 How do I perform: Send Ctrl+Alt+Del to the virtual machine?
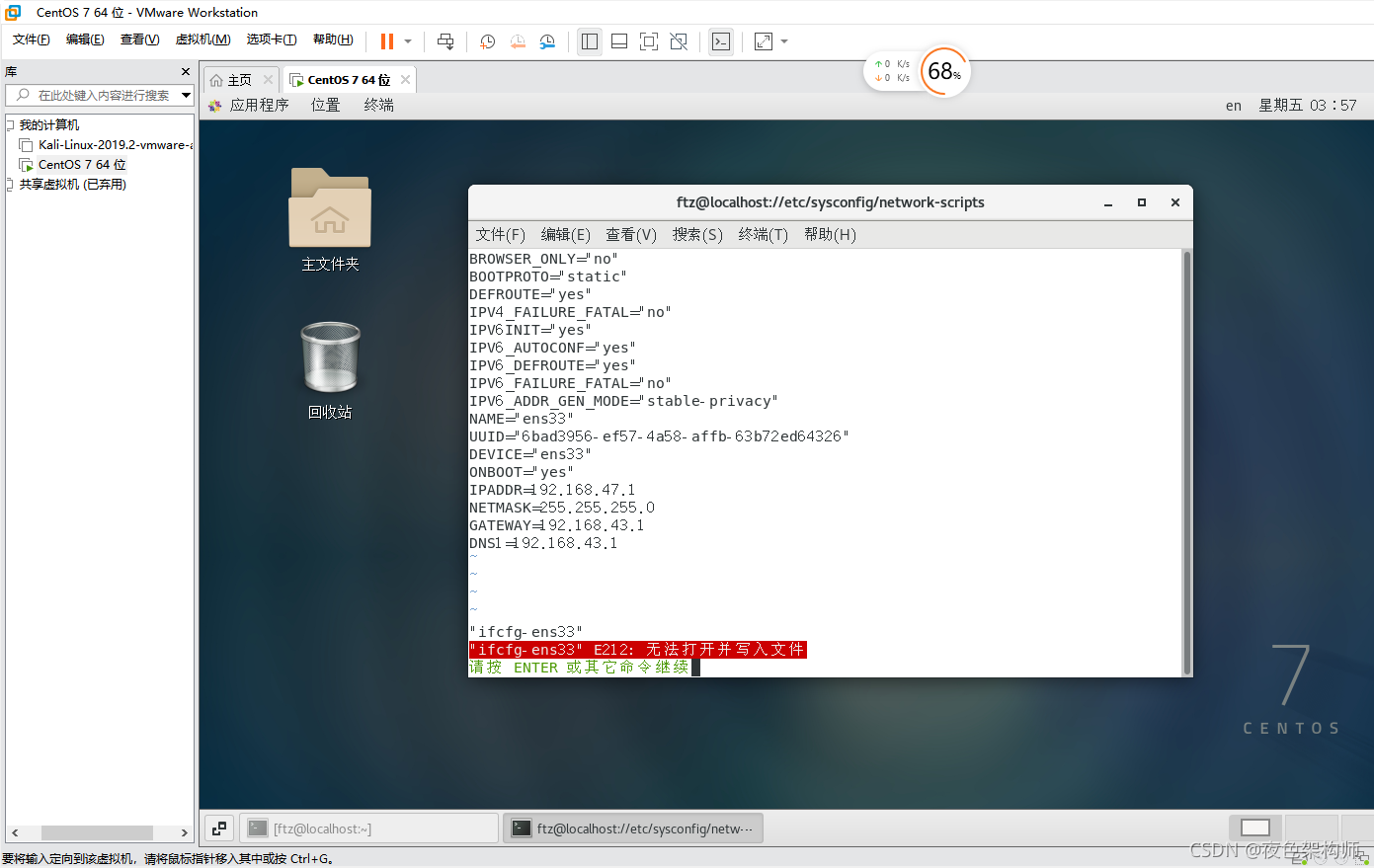click(x=445, y=41)
